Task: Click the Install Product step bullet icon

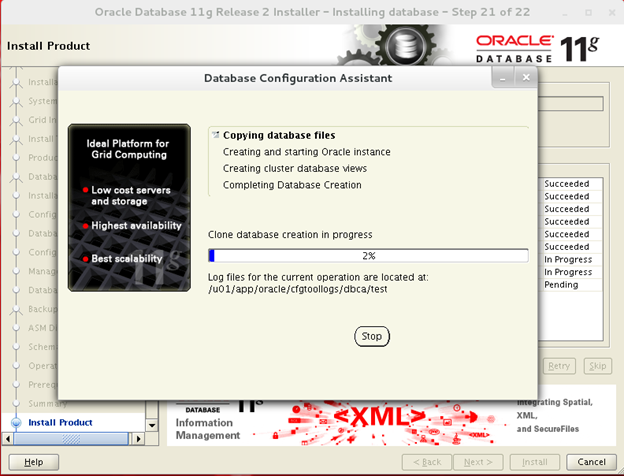Action: click(x=16, y=423)
